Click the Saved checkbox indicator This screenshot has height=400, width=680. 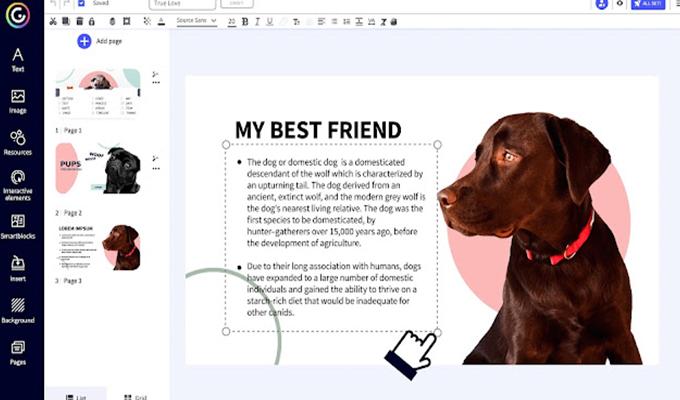click(x=81, y=3)
